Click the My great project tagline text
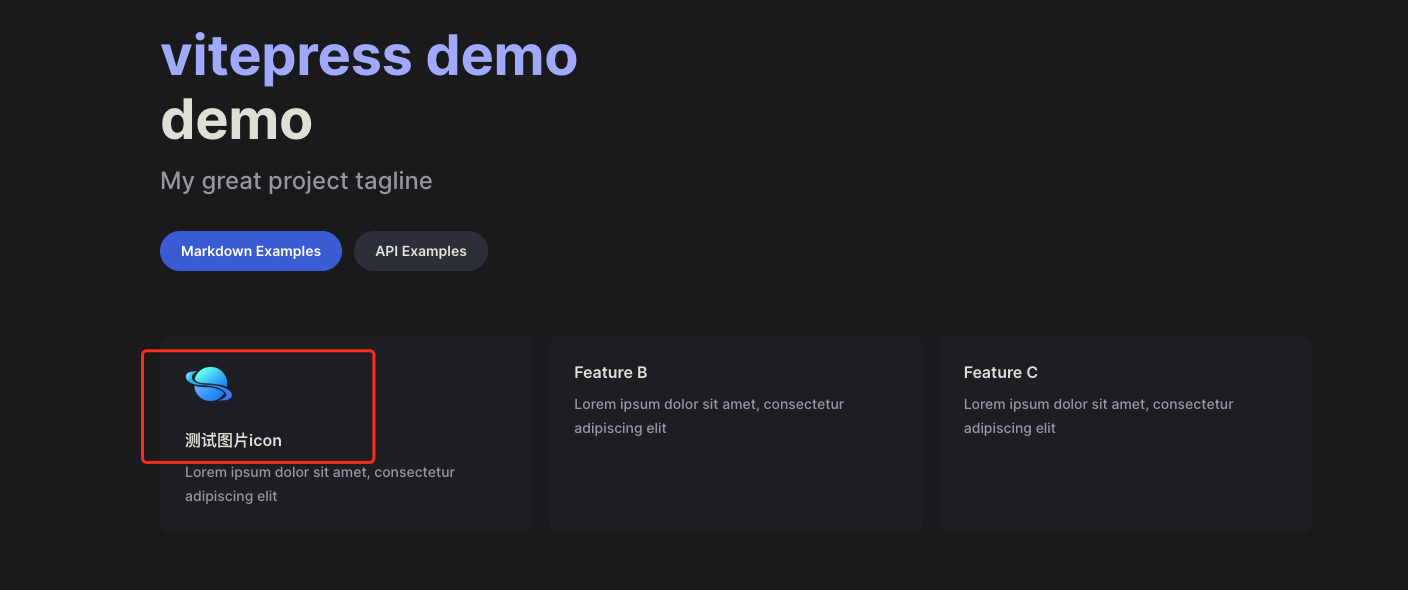Viewport: 1408px width, 590px height. [296, 181]
